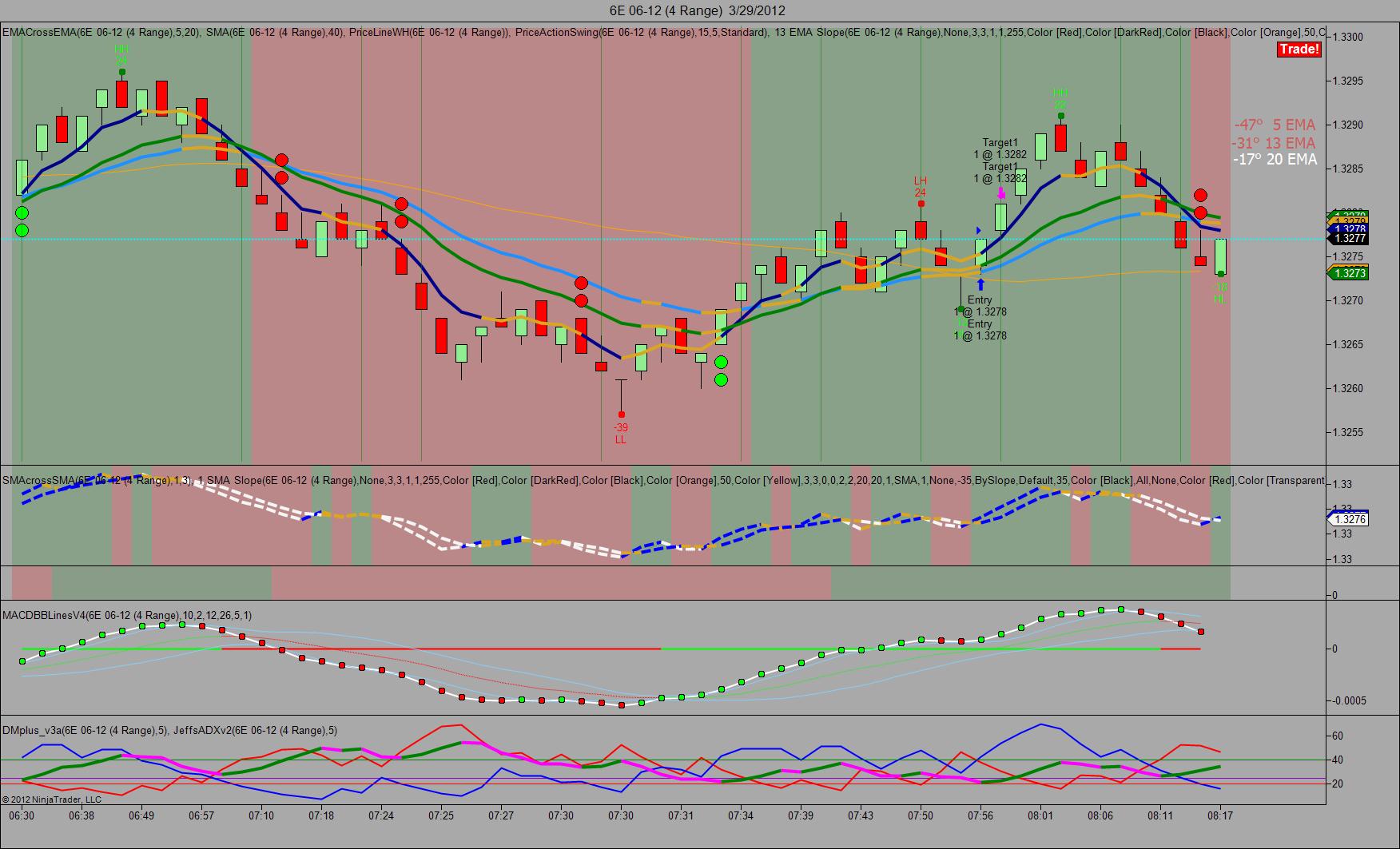Click the 1.3260 price axis label
Viewport: 1400px width, 849px height.
(x=1347, y=388)
